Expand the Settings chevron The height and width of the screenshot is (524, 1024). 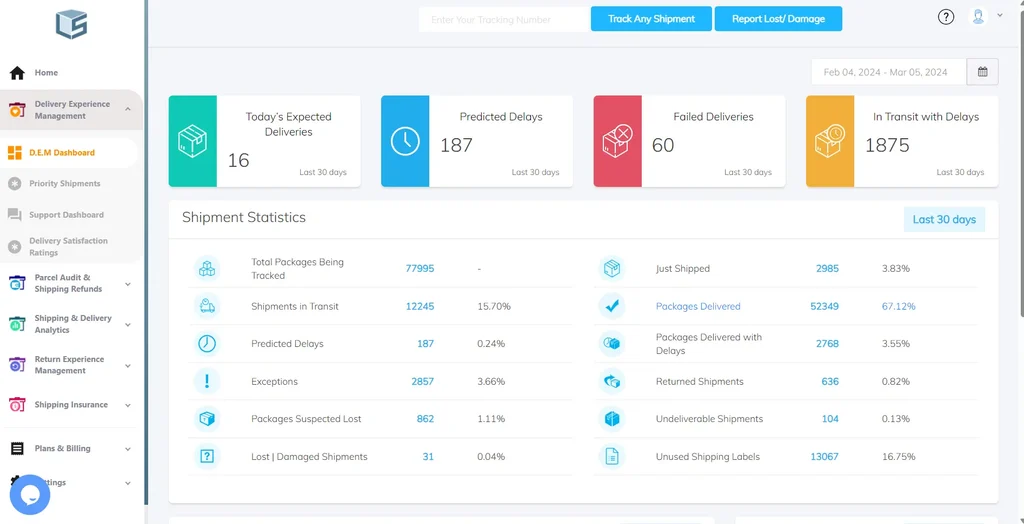click(x=128, y=483)
